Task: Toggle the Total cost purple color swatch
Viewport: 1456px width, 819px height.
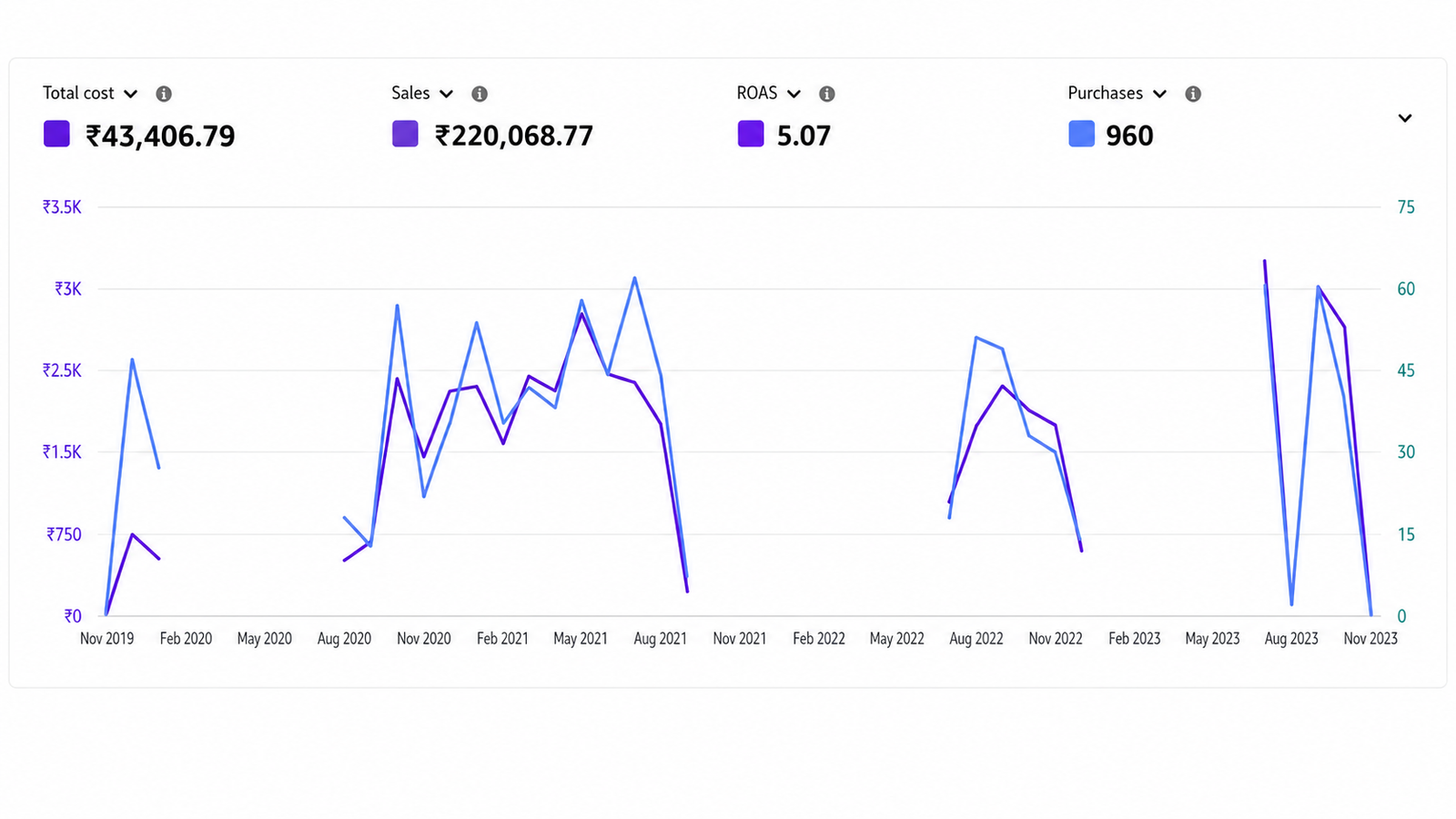Action: click(x=56, y=134)
